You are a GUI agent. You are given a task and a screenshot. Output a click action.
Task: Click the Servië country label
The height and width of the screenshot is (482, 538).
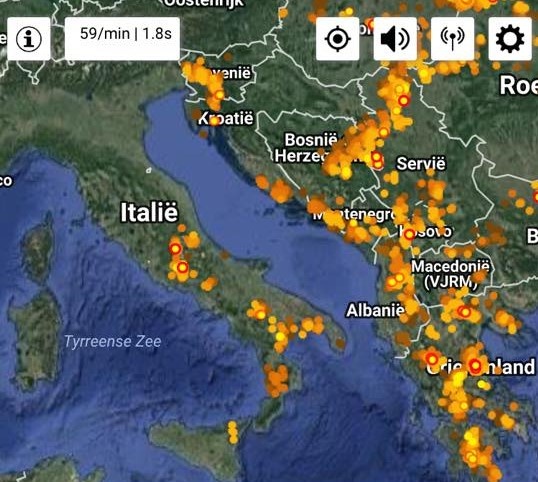[x=421, y=163]
